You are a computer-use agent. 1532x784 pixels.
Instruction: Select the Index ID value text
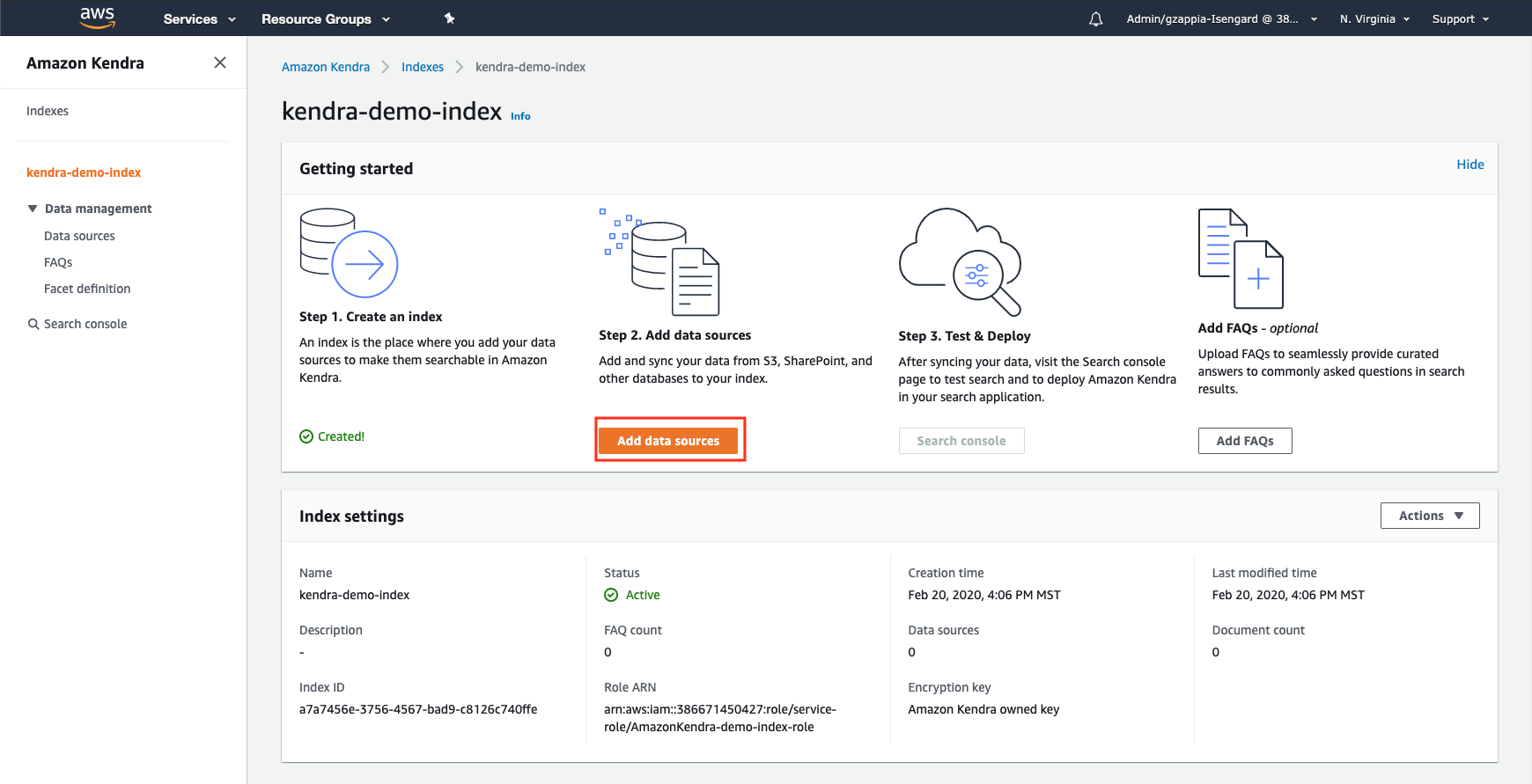(x=418, y=709)
